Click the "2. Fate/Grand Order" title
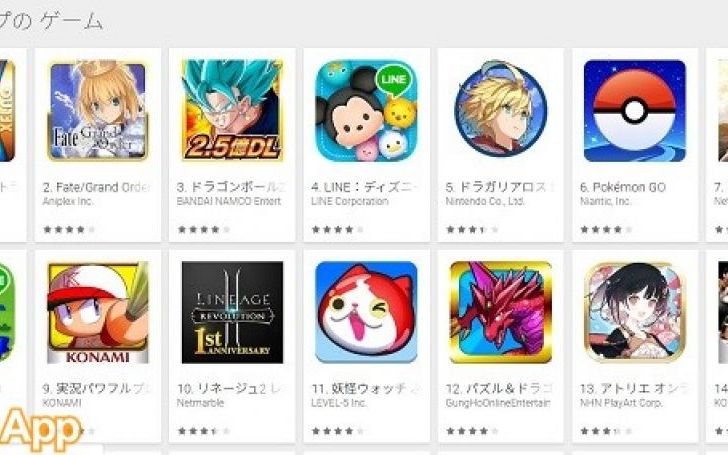The image size is (728, 455). (x=97, y=187)
